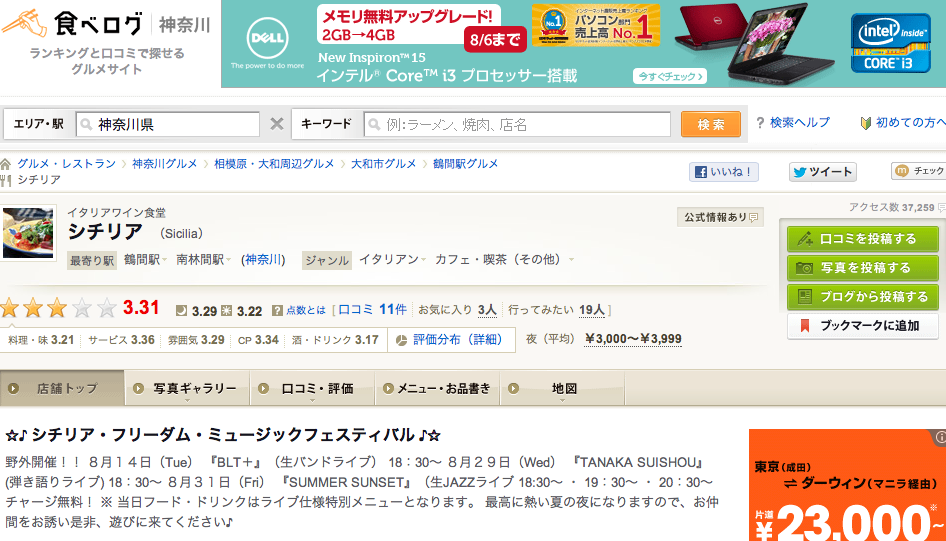946x541 pixels.
Task: Click the Twitter ツイート button
Action: point(822,172)
